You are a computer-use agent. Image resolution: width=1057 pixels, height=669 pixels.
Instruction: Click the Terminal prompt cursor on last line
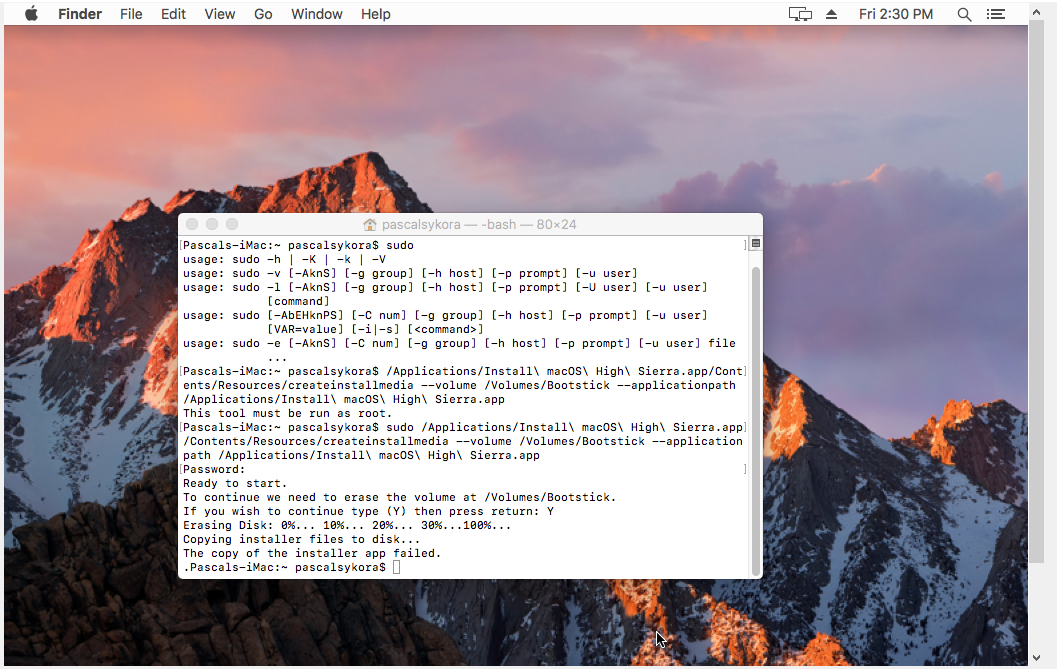coord(397,567)
